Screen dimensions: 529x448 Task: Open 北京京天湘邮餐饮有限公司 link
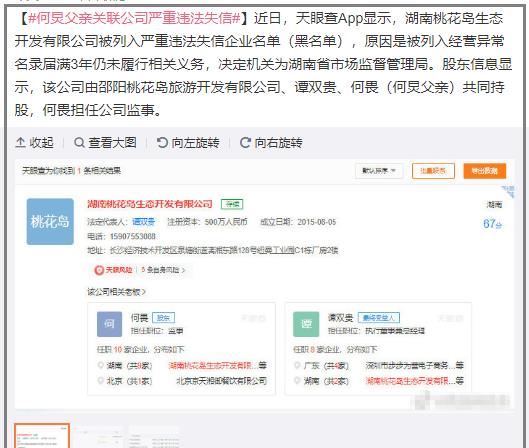point(221,381)
